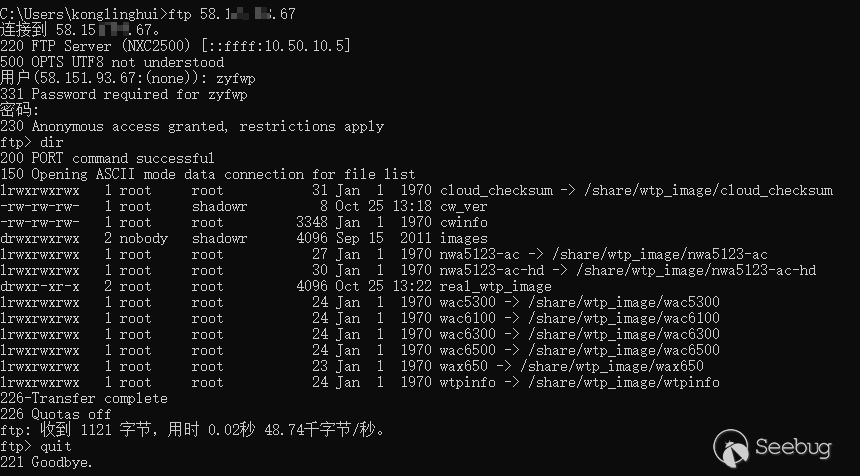Click the '226-Transfer complete' line
The height and width of the screenshot is (476, 860).
83,398
